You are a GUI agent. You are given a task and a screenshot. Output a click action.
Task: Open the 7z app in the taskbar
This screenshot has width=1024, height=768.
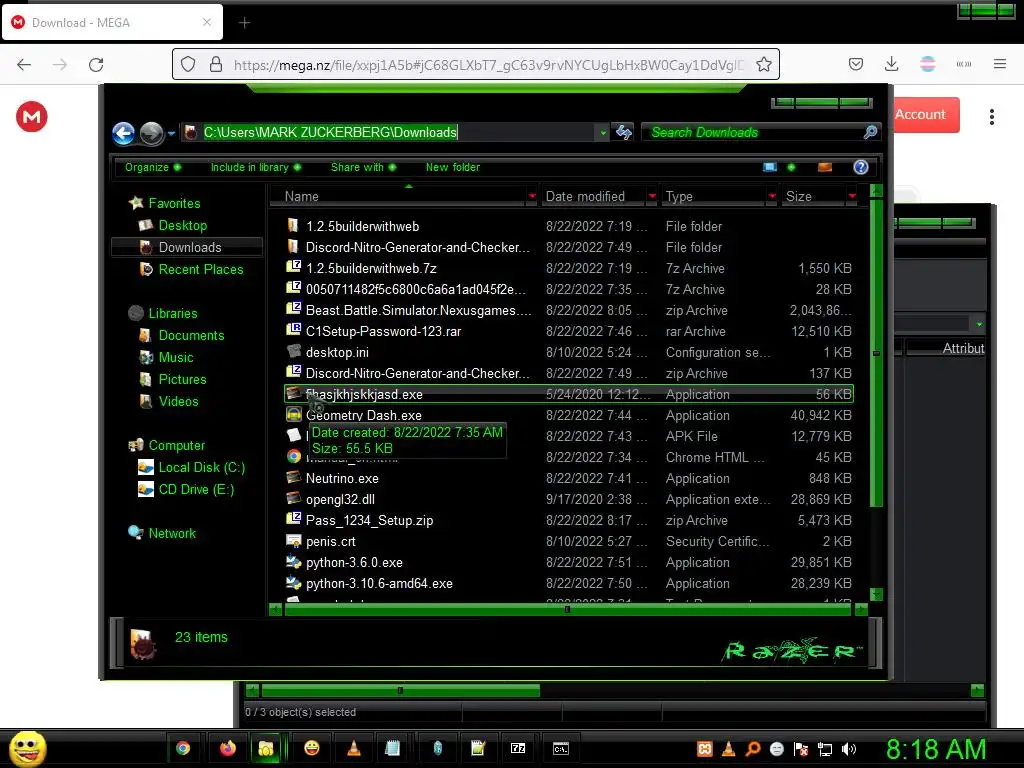(x=518, y=748)
